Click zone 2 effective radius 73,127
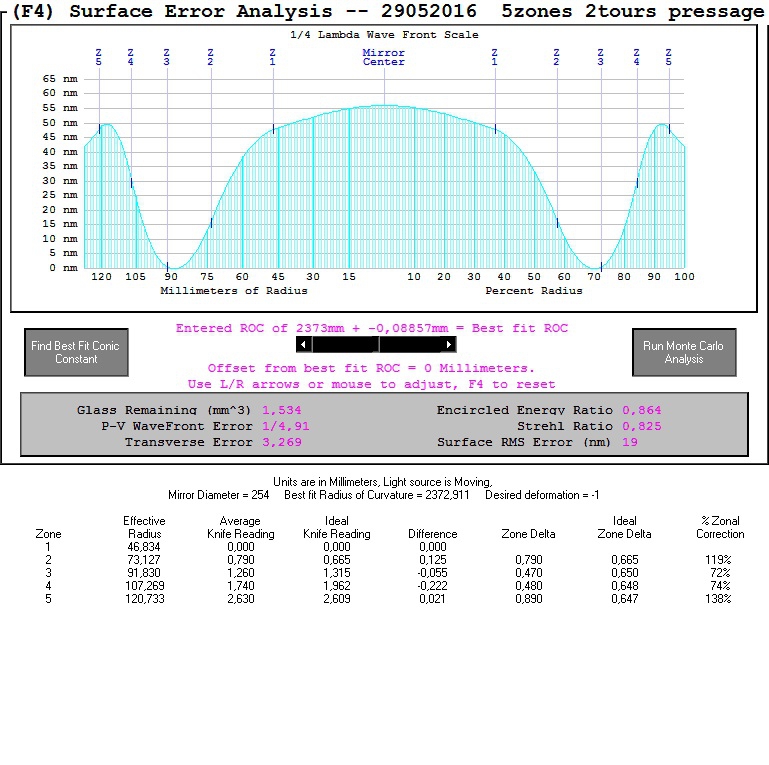This screenshot has width=769, height=765. coord(144,560)
